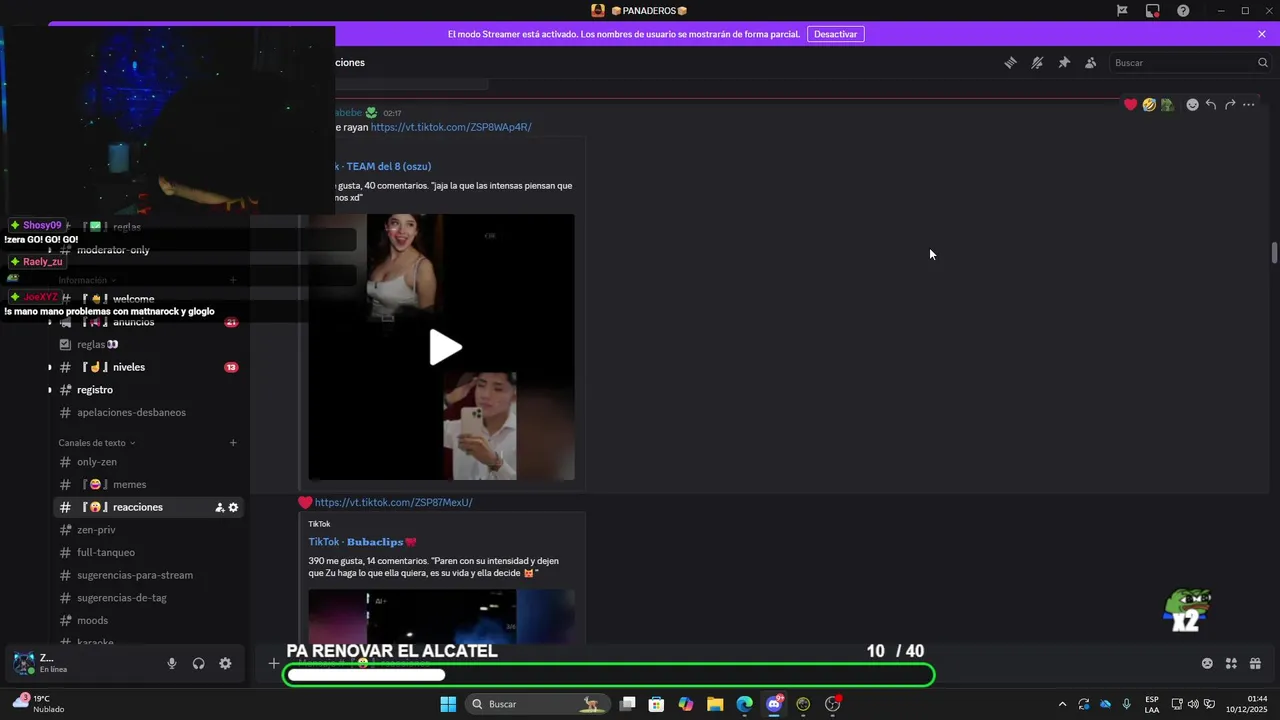
Task: Open Discord user settings gear
Action: pos(225,663)
